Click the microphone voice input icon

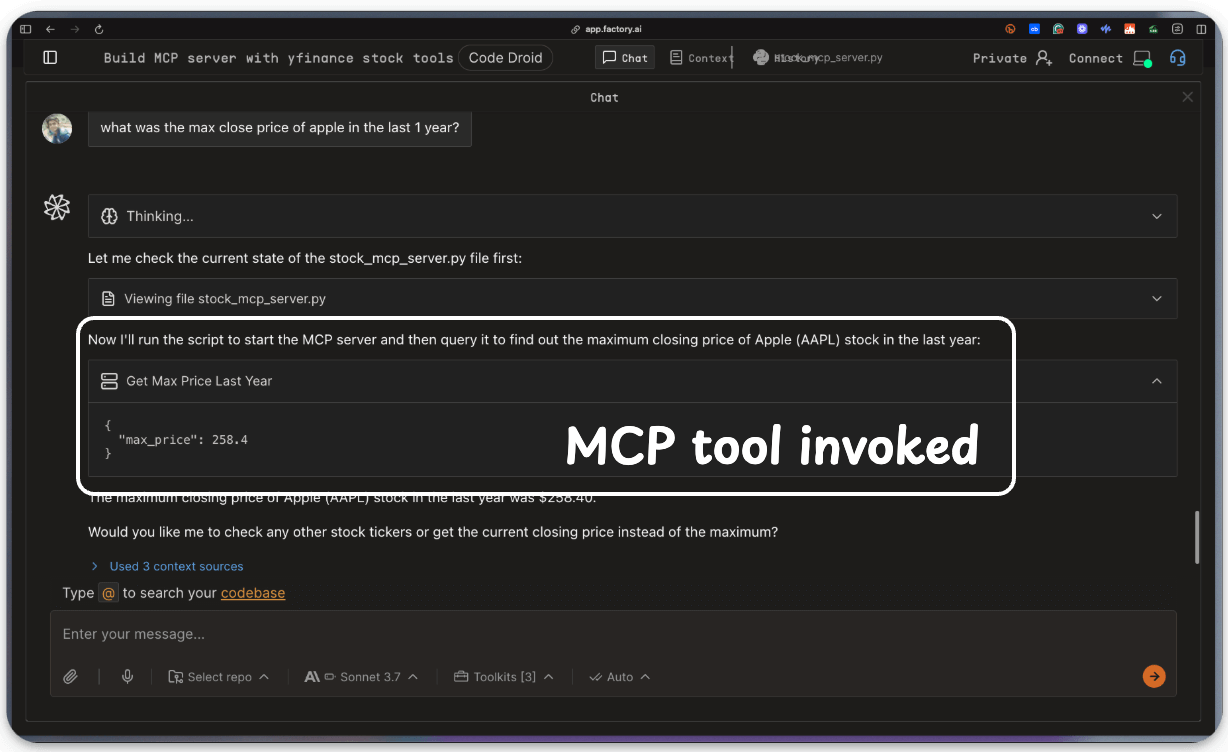point(128,677)
